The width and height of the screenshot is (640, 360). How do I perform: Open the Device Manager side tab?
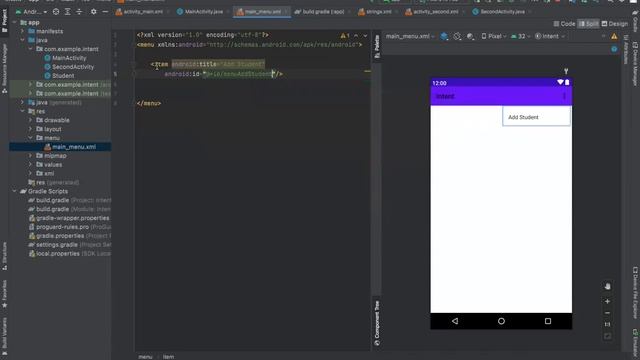pos(635,63)
